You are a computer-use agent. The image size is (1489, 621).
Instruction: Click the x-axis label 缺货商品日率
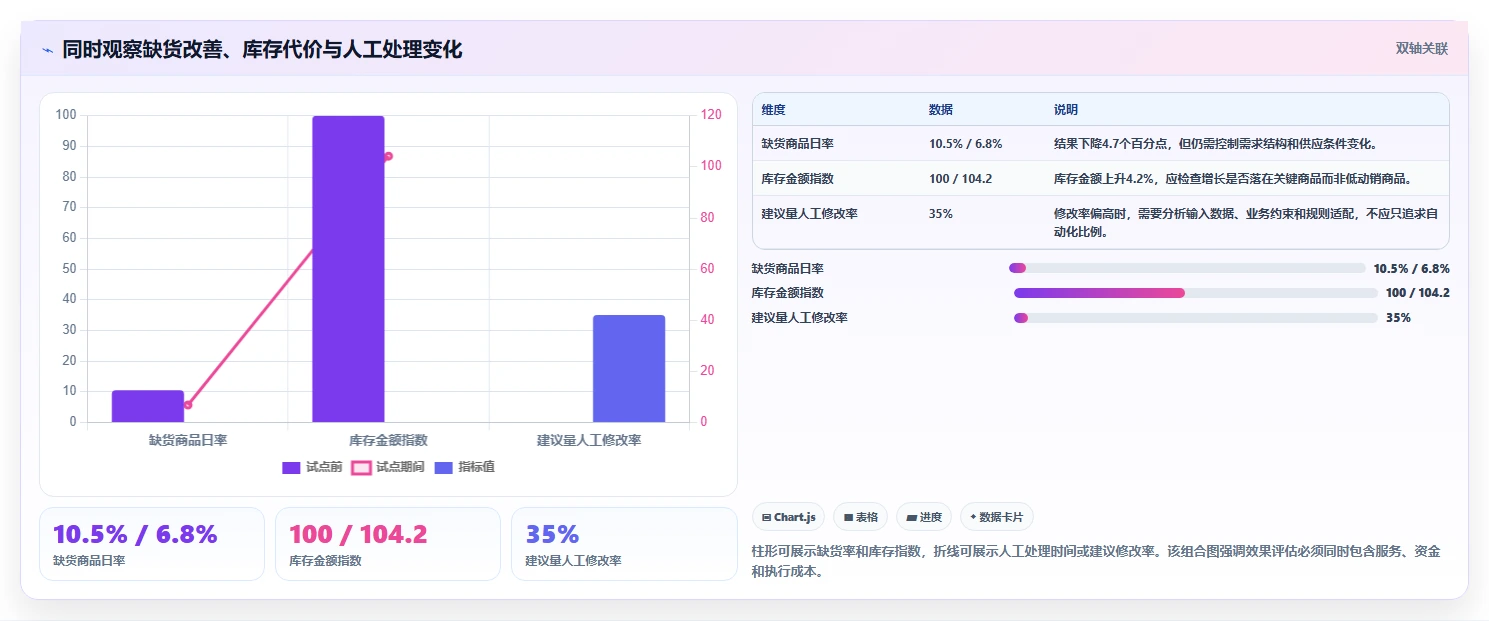click(x=188, y=440)
